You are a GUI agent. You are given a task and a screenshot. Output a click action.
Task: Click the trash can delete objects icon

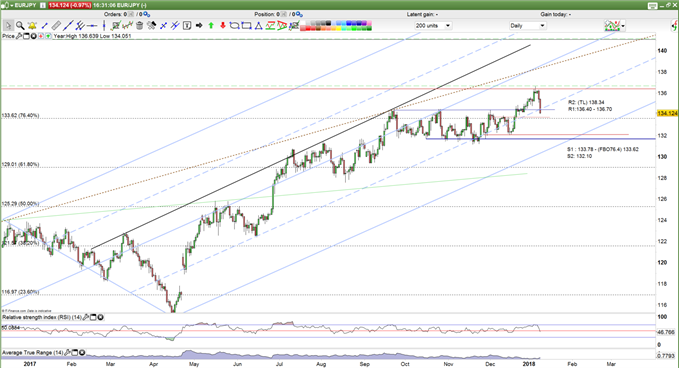(x=139, y=26)
